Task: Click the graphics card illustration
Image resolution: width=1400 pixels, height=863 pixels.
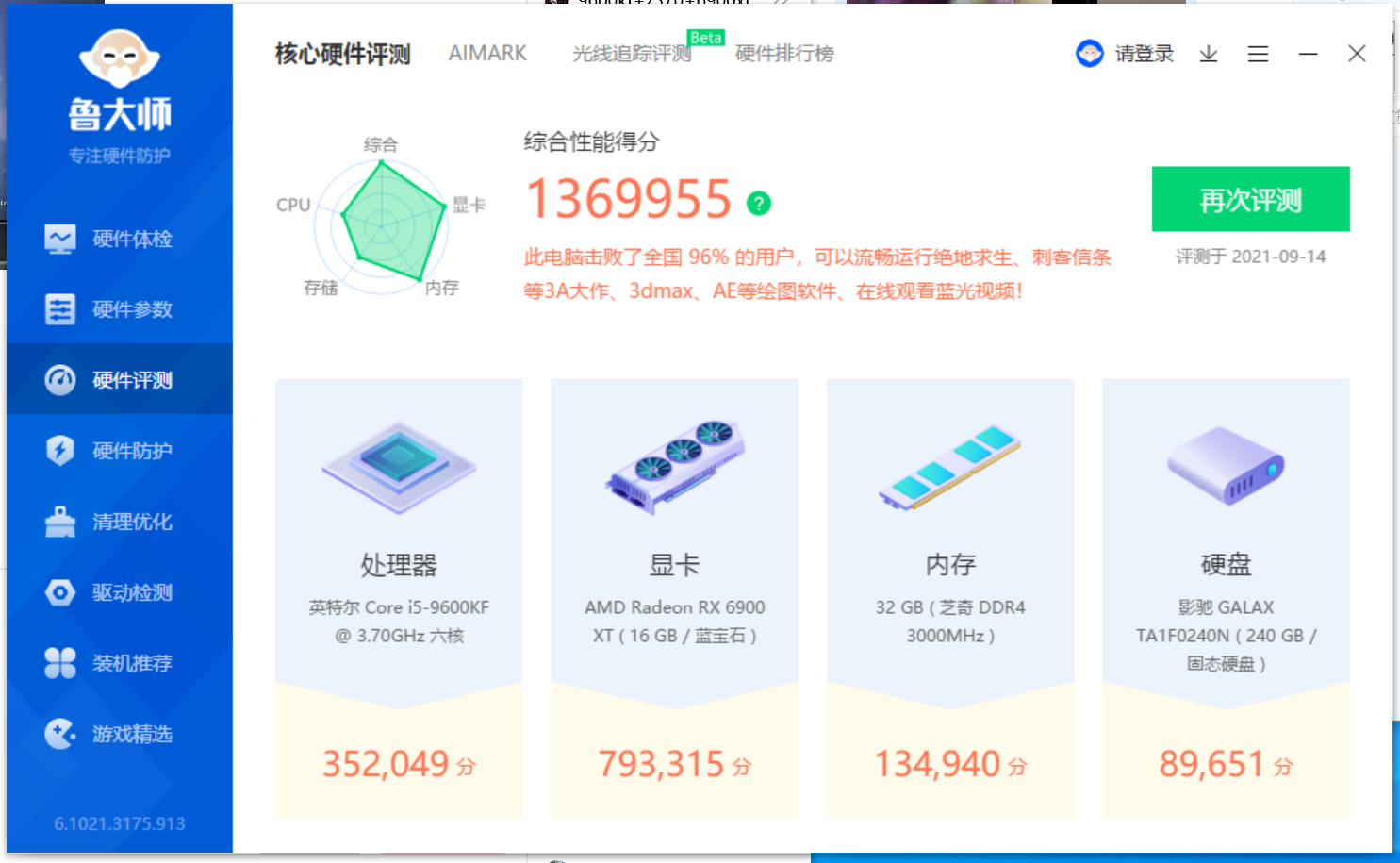Action: 675,467
